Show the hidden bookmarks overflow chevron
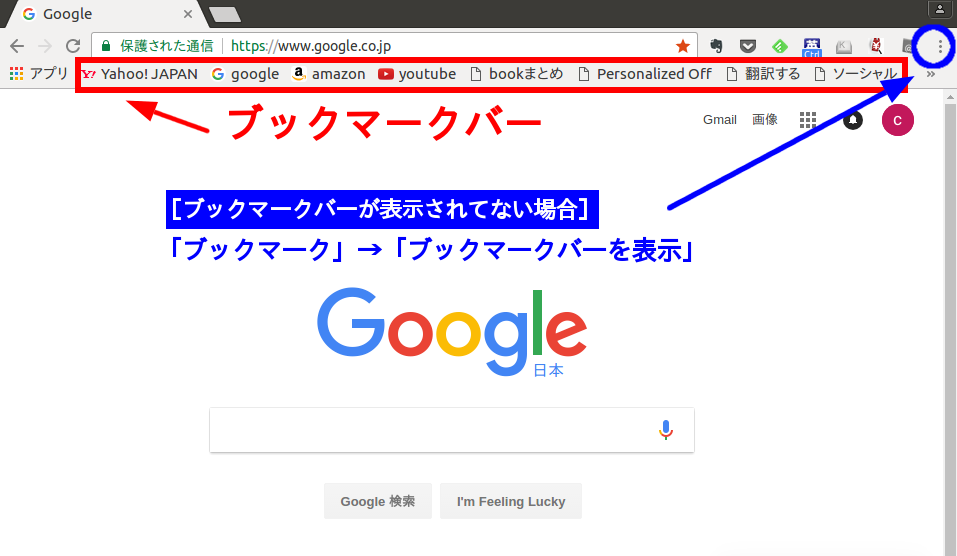The image size is (957, 556). pyautogui.click(x=930, y=74)
